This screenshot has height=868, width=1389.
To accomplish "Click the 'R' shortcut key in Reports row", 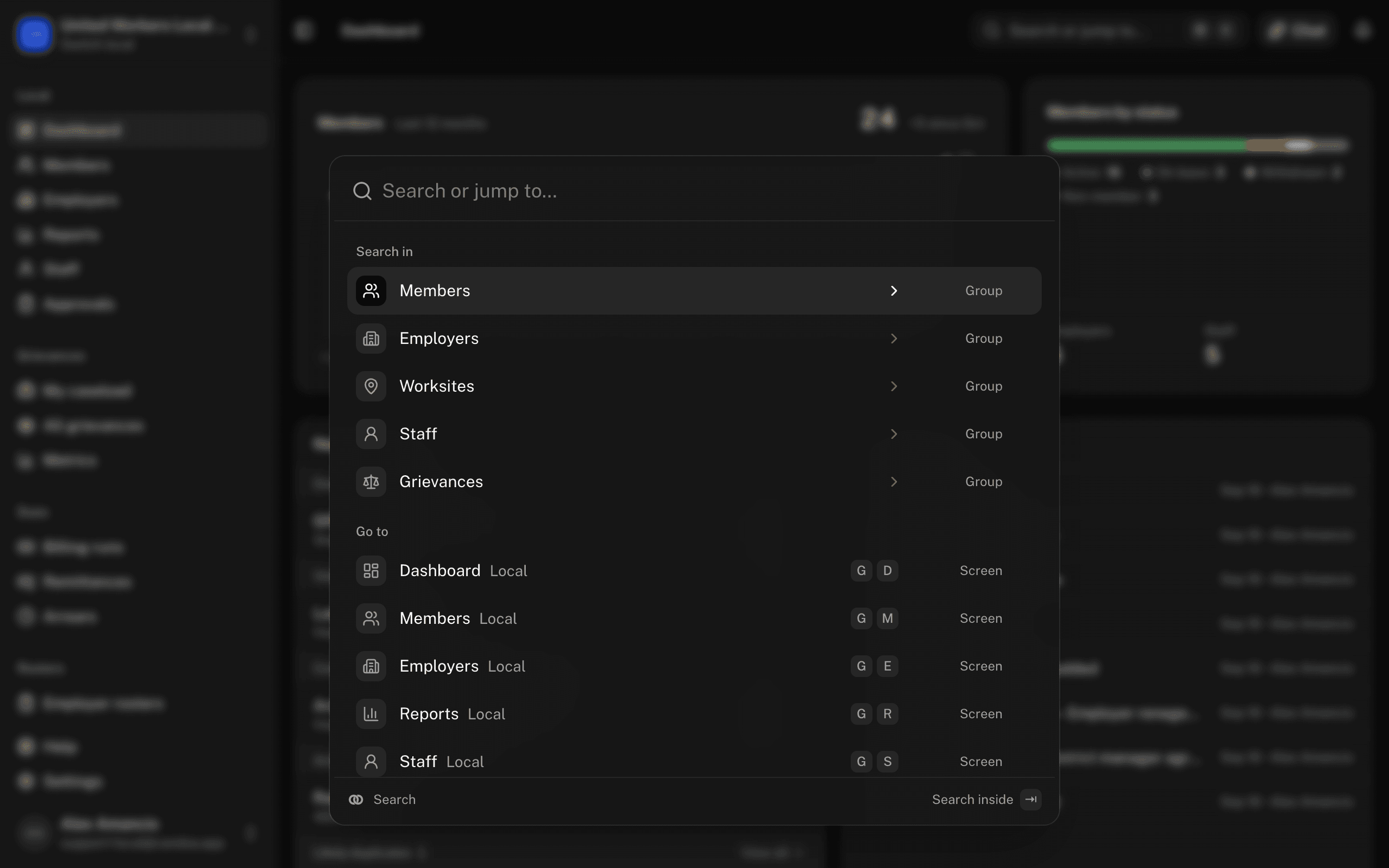I will [887, 713].
